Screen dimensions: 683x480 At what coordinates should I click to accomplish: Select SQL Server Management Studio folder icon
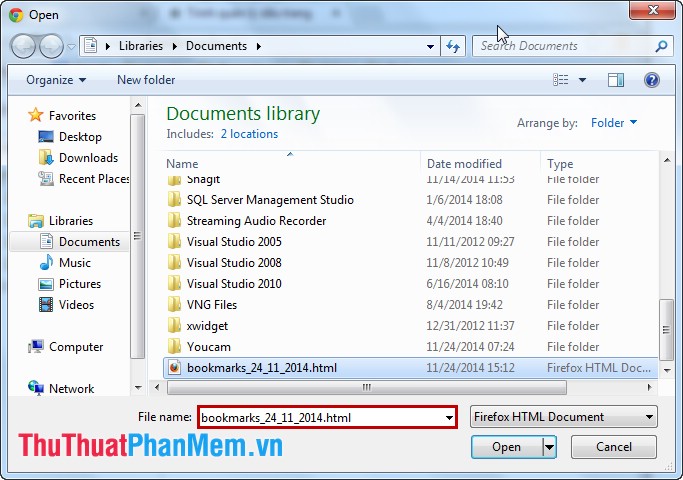[174, 199]
